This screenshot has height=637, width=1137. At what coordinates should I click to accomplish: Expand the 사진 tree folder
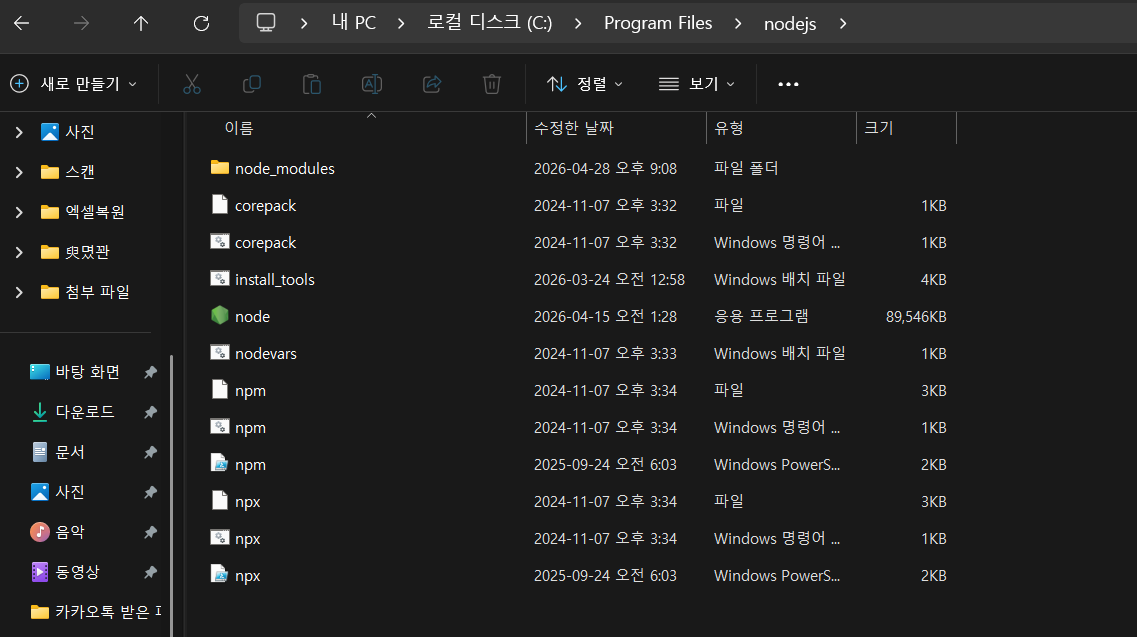(20, 132)
